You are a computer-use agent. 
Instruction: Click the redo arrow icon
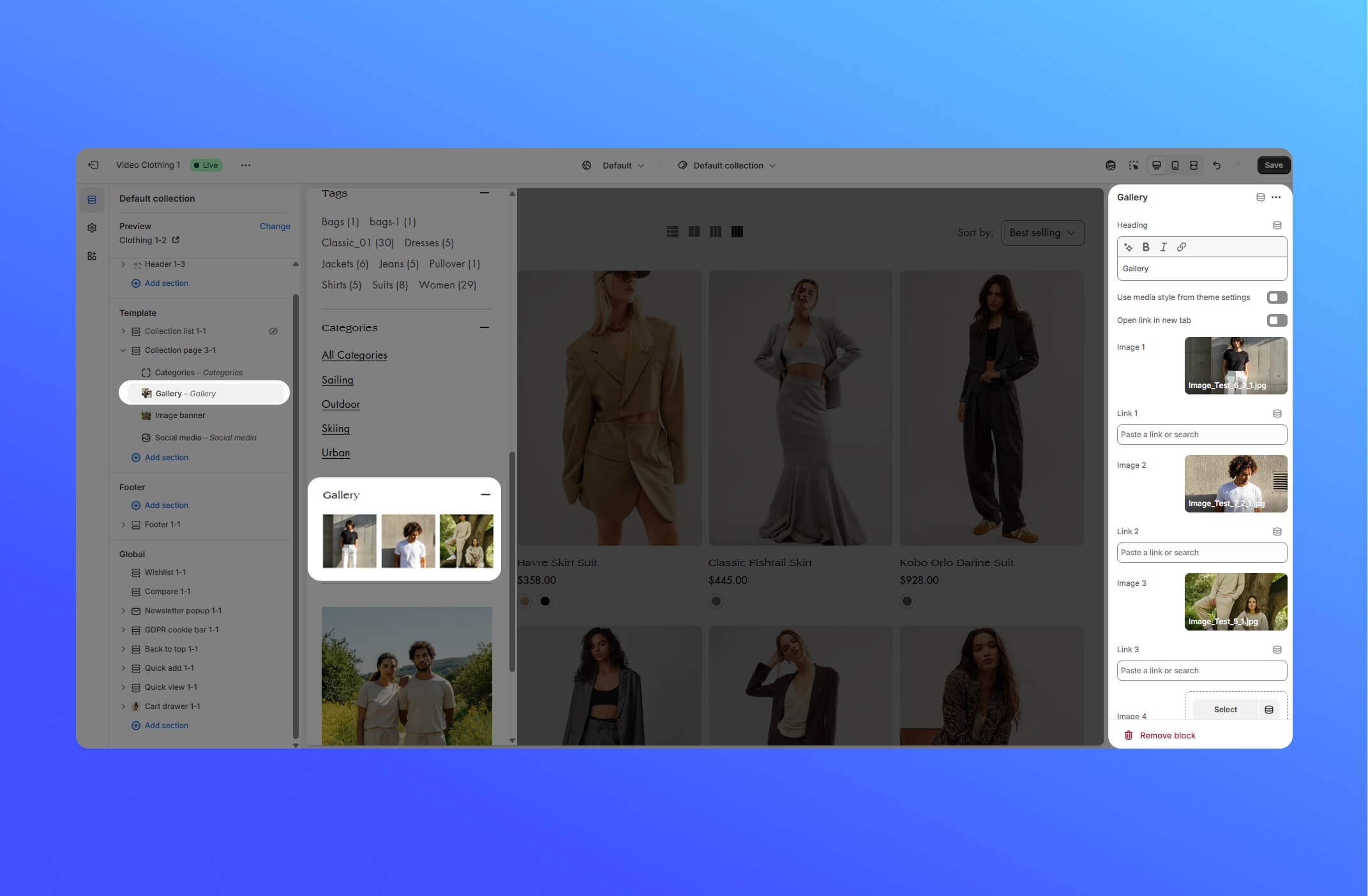point(1238,165)
